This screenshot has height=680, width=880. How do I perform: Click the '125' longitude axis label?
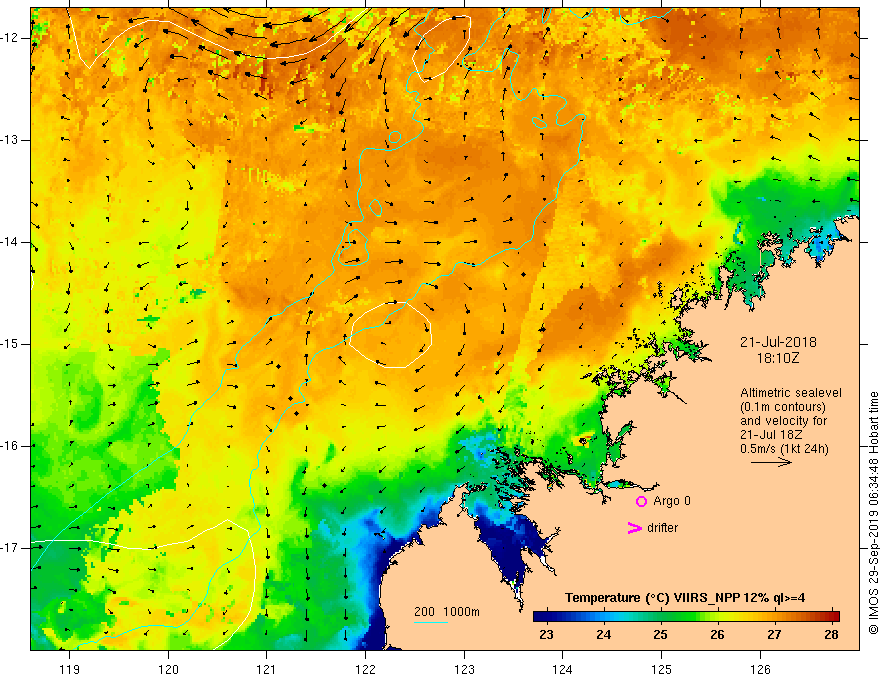coord(661,669)
